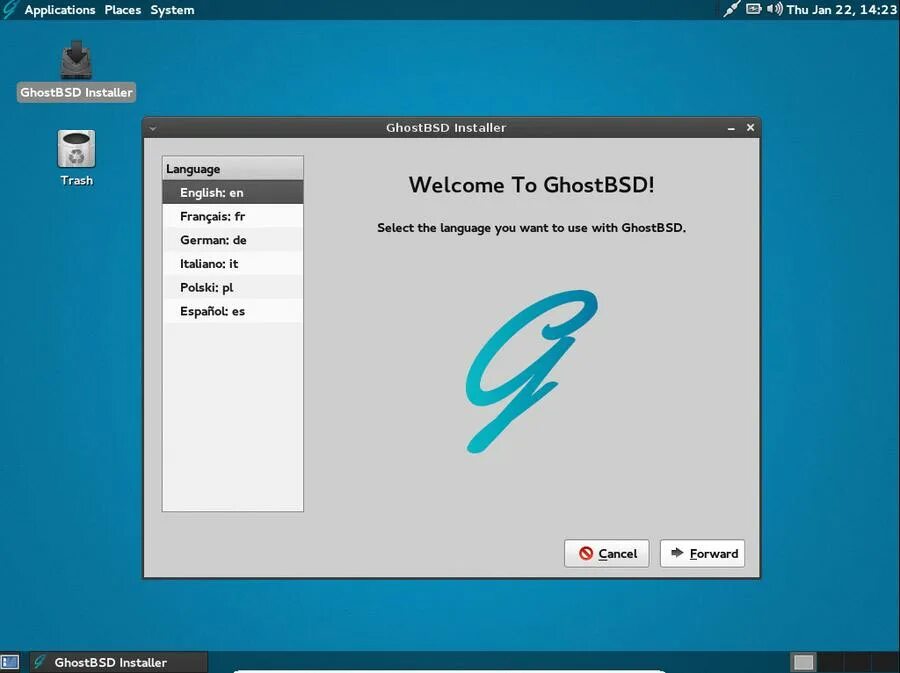
Task: Open the System menu
Action: coord(172,10)
